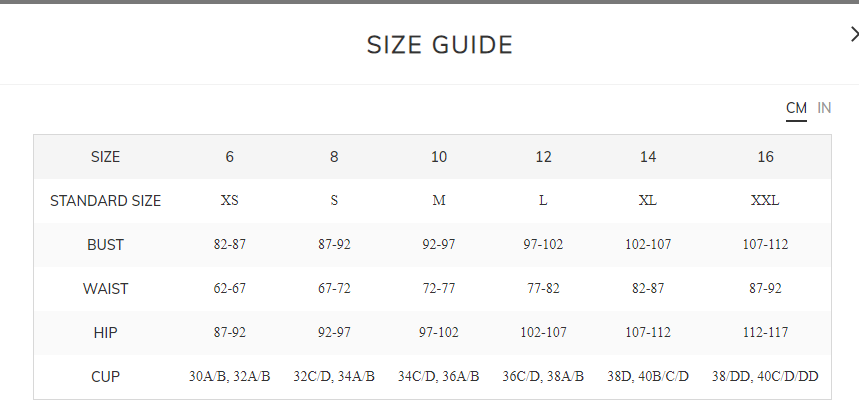Select size 6 column header
The width and height of the screenshot is (859, 406).
pos(230,157)
